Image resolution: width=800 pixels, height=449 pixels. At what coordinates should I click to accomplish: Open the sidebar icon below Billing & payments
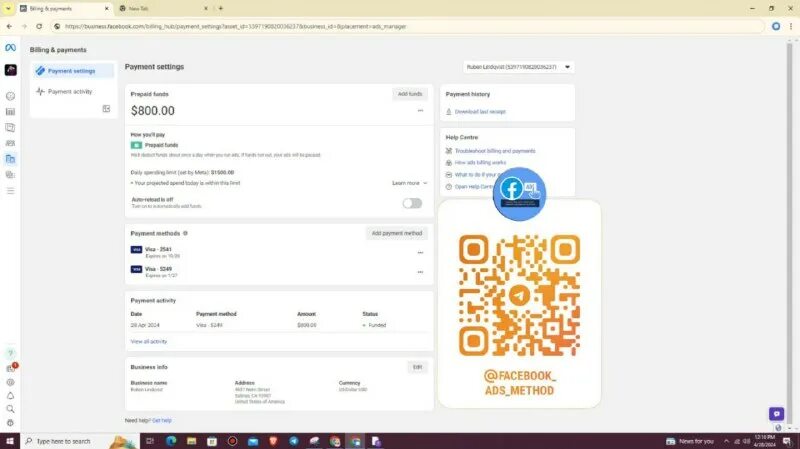coord(10,175)
